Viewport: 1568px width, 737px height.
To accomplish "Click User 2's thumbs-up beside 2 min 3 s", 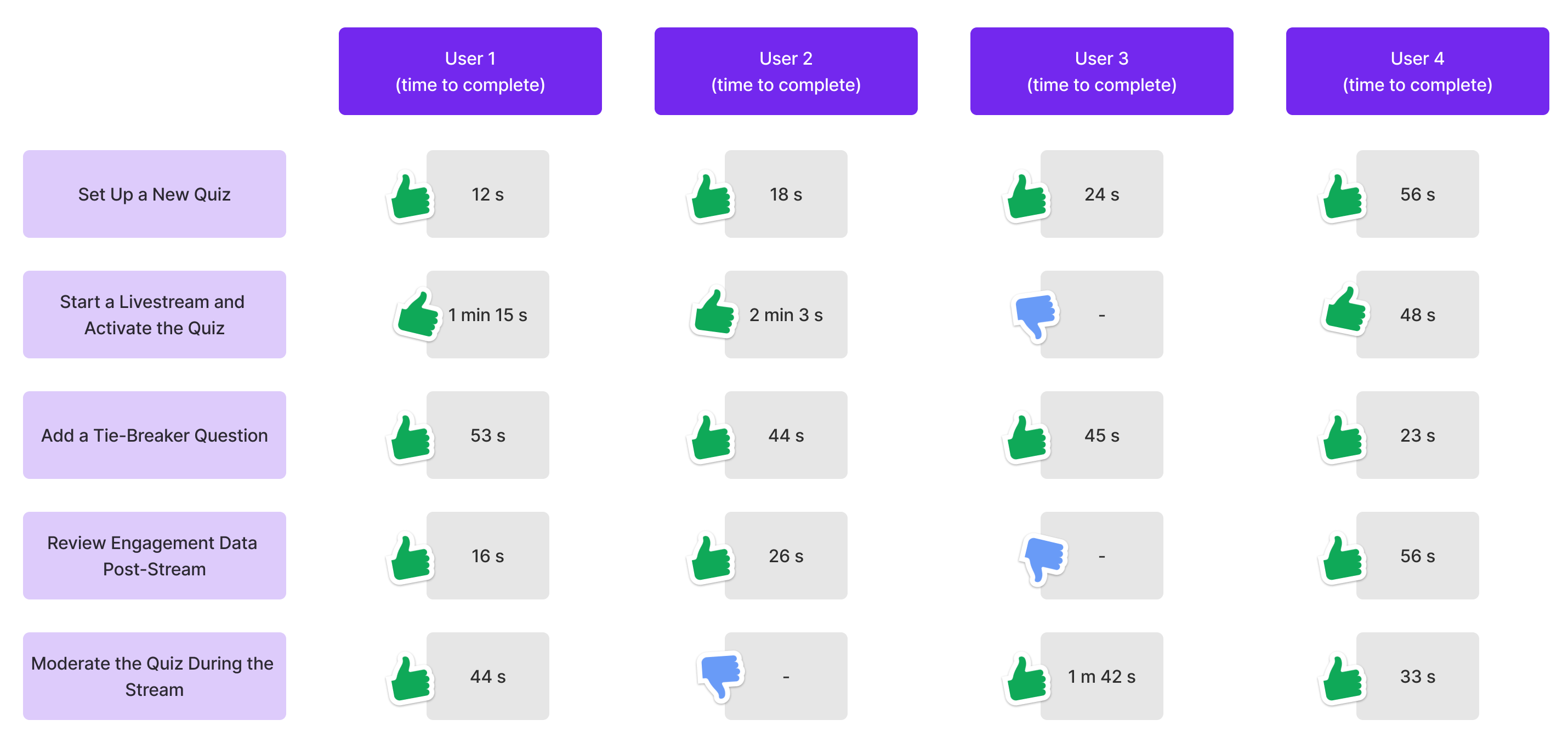I will pyautogui.click(x=714, y=312).
